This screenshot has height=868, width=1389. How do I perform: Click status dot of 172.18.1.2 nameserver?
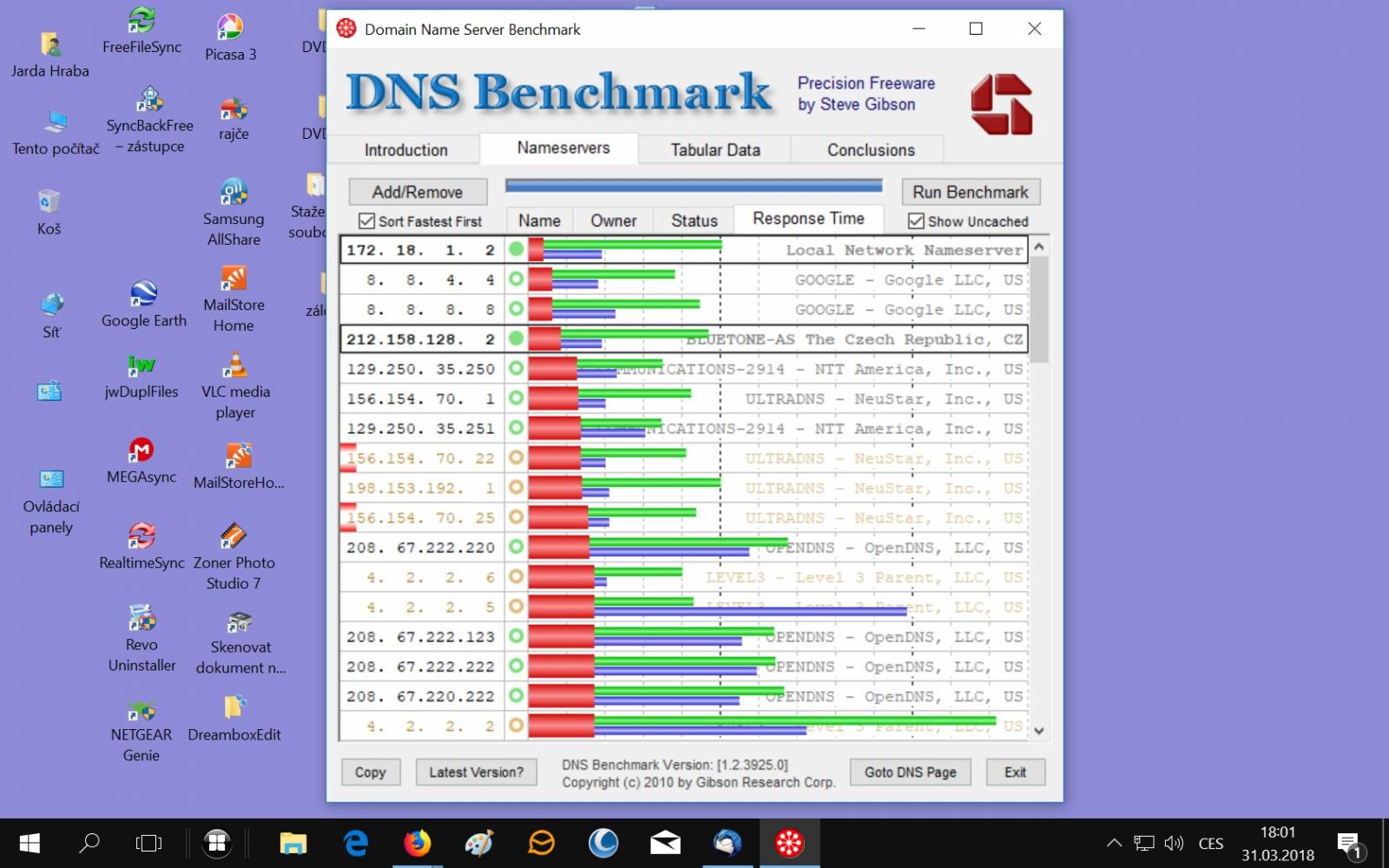(x=517, y=249)
